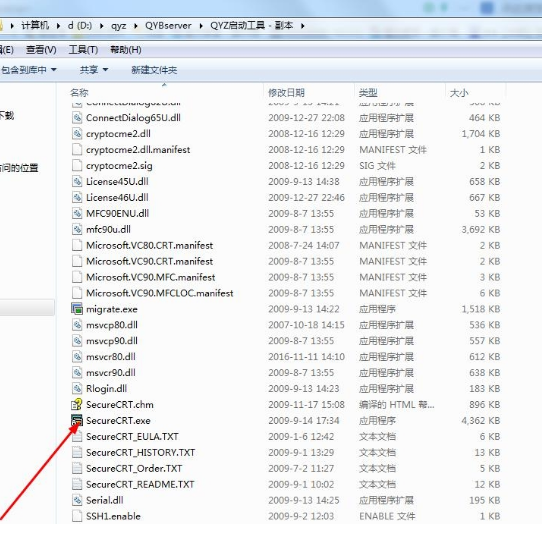Image resolution: width=544 pixels, height=534 pixels.
Task: Sort by 大小 column header
Action: [x=459, y=93]
